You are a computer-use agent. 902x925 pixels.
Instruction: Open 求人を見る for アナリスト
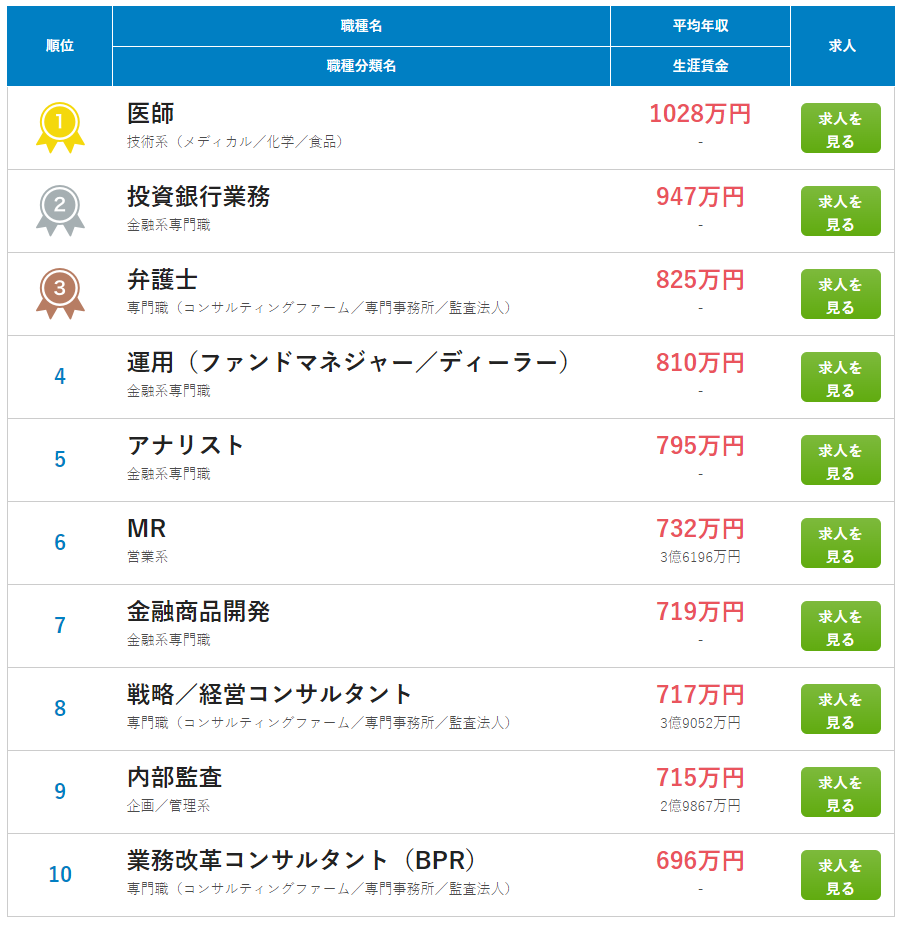pos(840,460)
